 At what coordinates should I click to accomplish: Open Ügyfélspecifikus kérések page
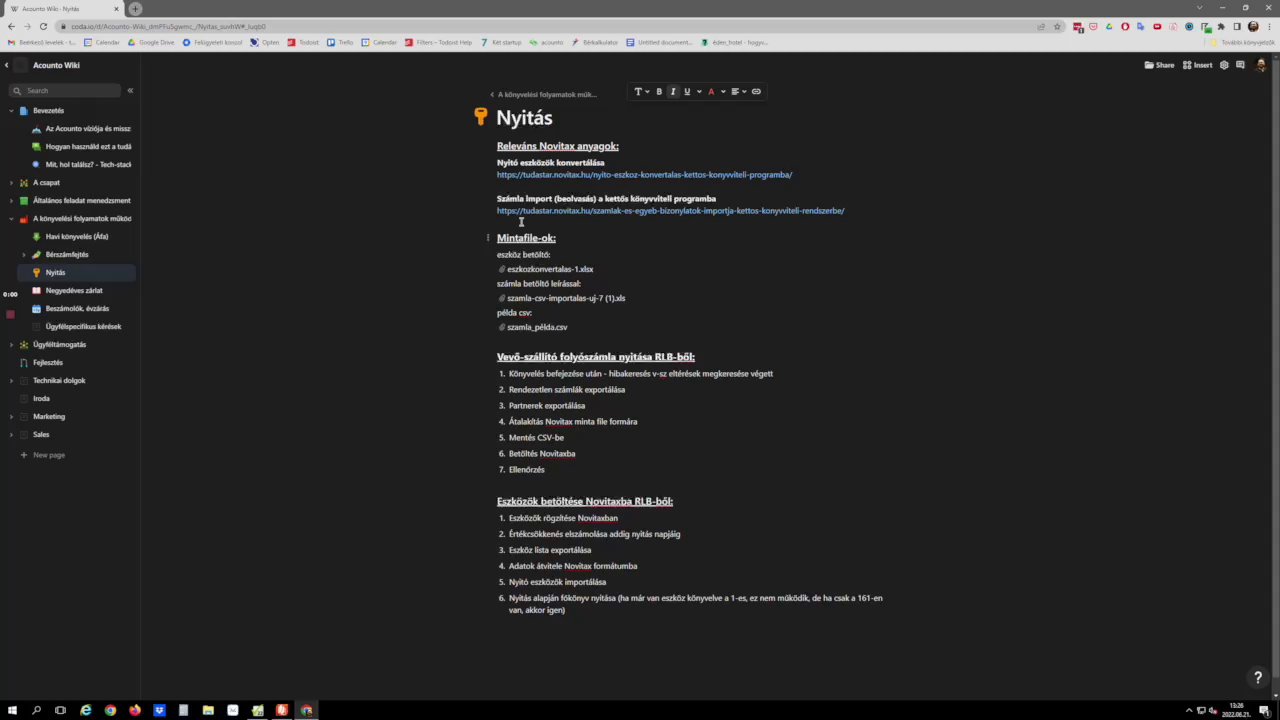click(83, 327)
